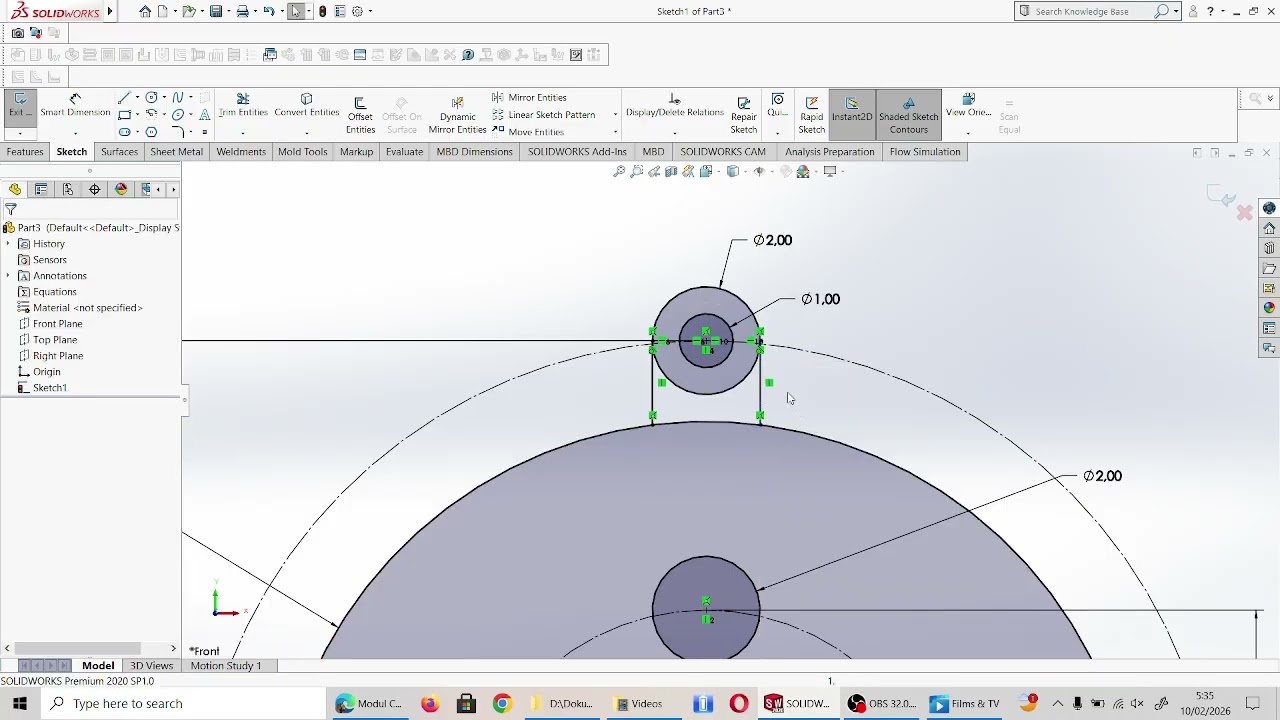Toggle Shaded Sketch Contours
Image resolution: width=1280 pixels, height=720 pixels.
tap(909, 115)
